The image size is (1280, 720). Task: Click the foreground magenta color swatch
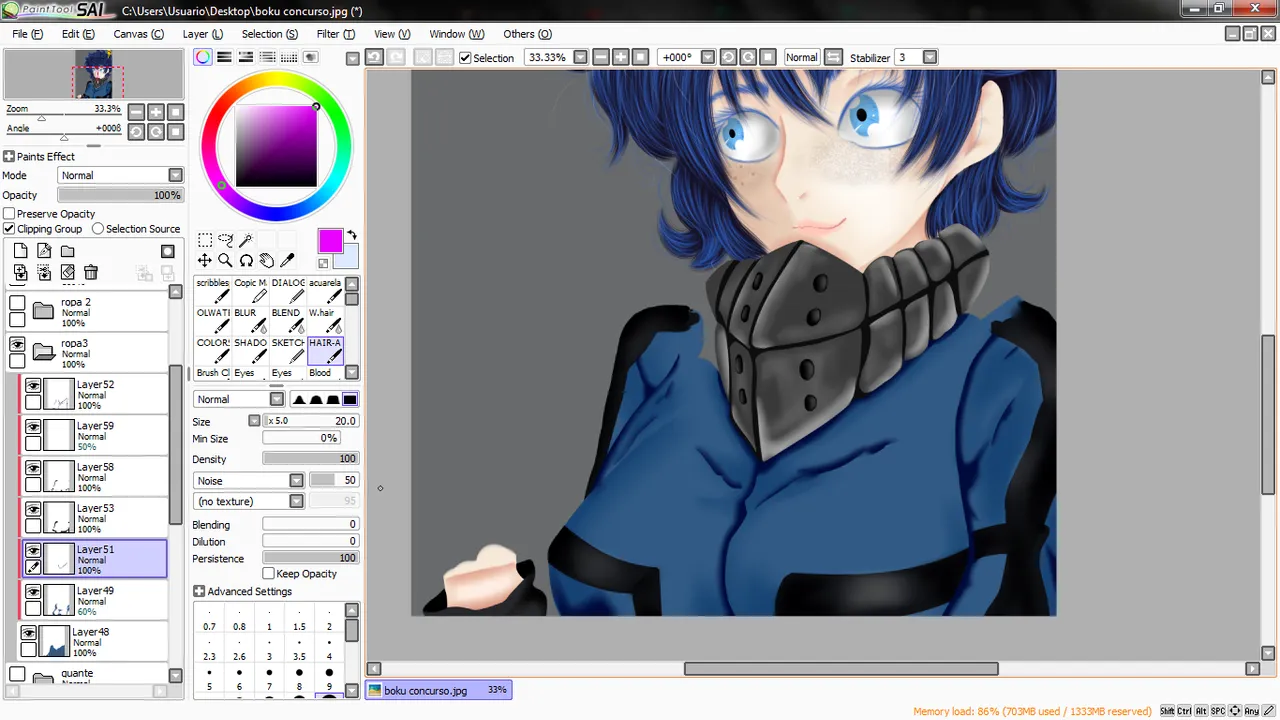point(330,241)
